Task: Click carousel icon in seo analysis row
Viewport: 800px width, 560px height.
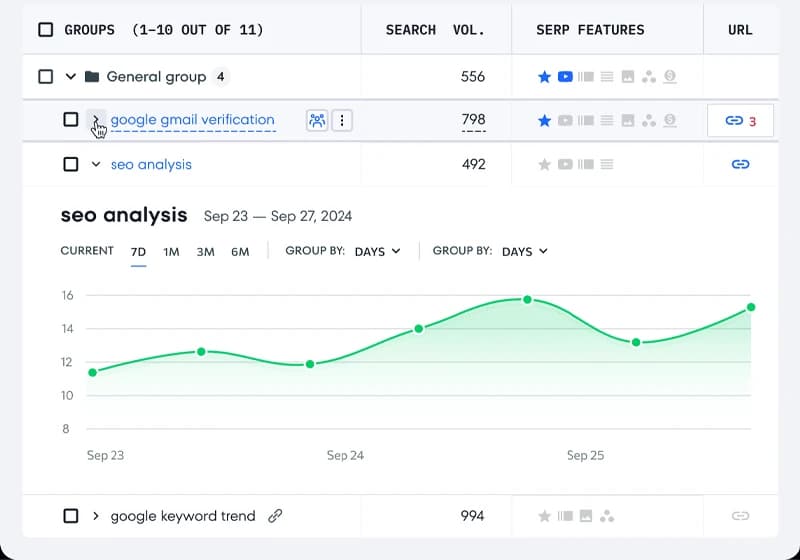Action: (586, 164)
